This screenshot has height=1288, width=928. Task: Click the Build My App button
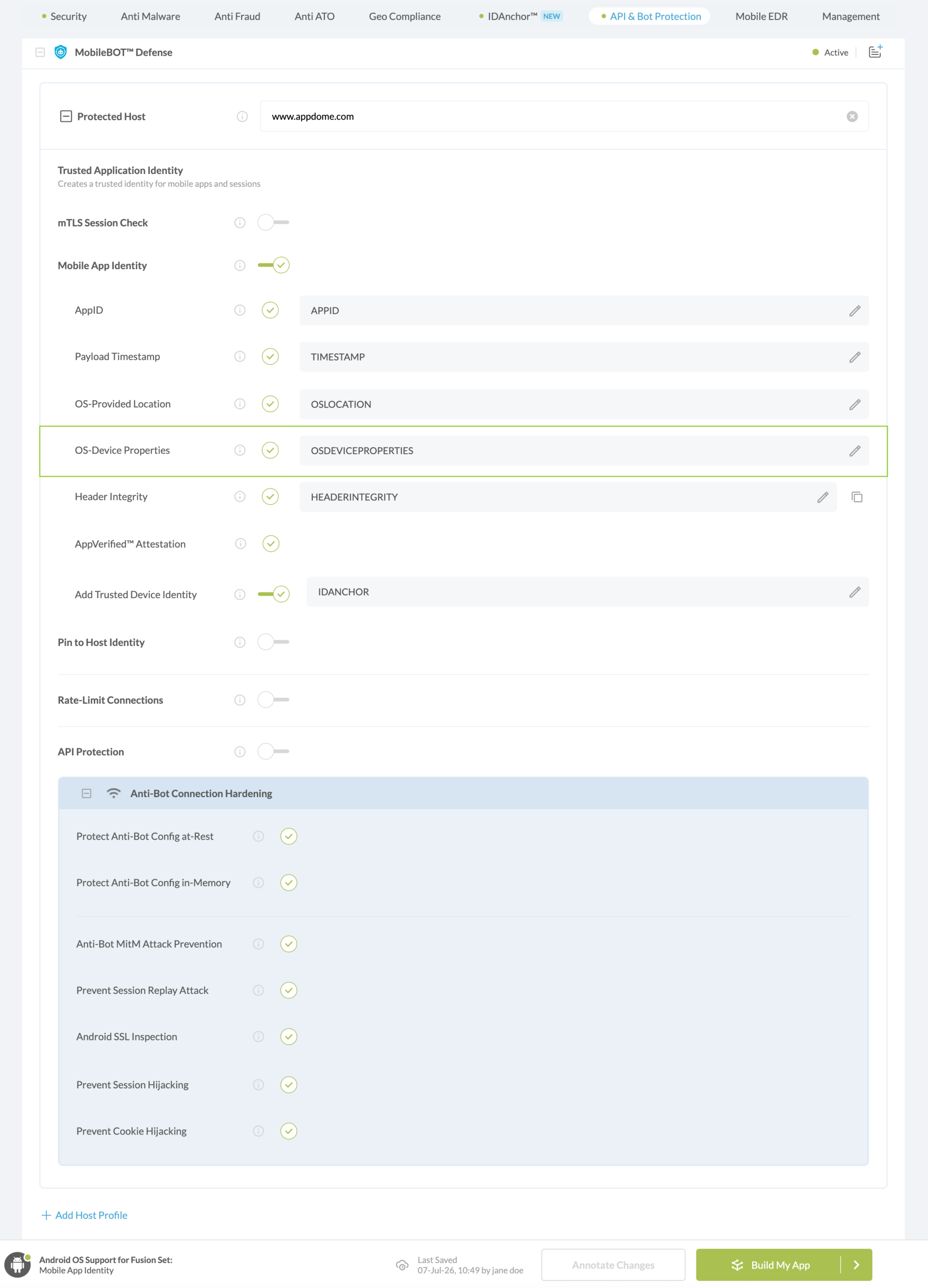pyautogui.click(x=768, y=1265)
